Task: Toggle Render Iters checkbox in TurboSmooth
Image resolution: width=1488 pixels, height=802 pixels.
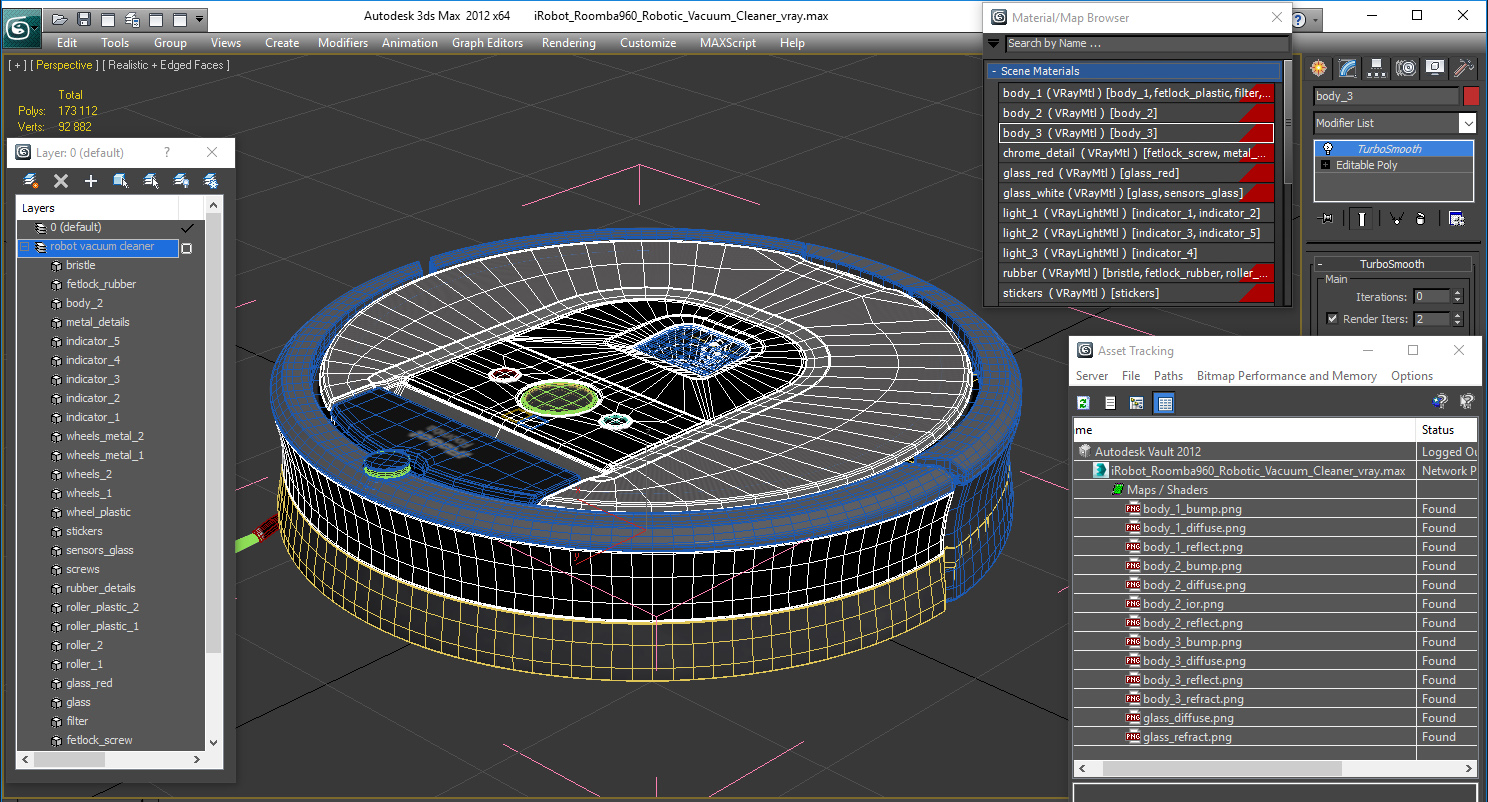Action: 1332,319
